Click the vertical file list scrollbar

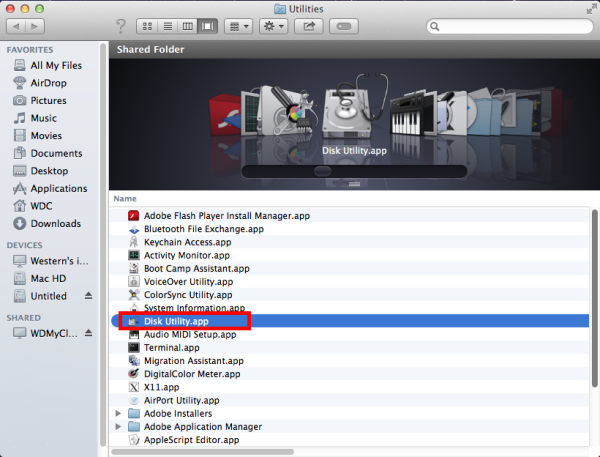(594, 299)
